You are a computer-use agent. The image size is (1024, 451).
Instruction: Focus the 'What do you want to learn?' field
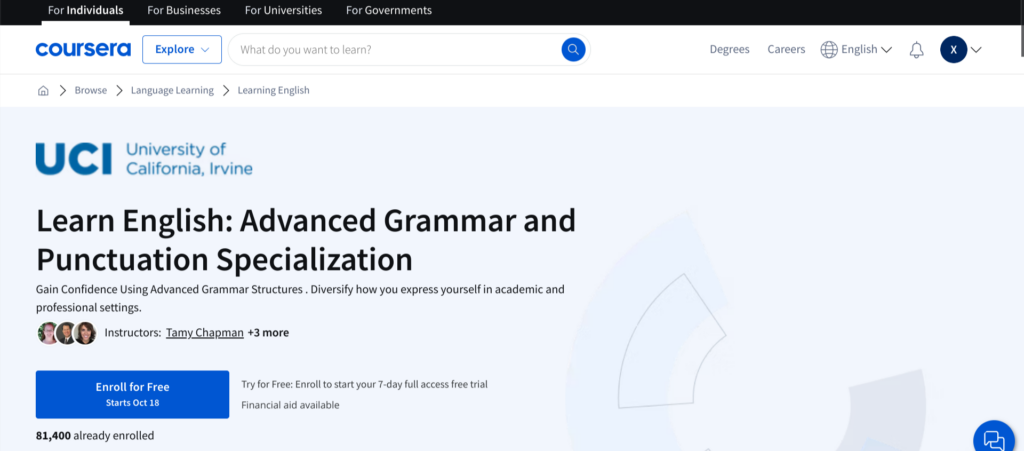[395, 49]
